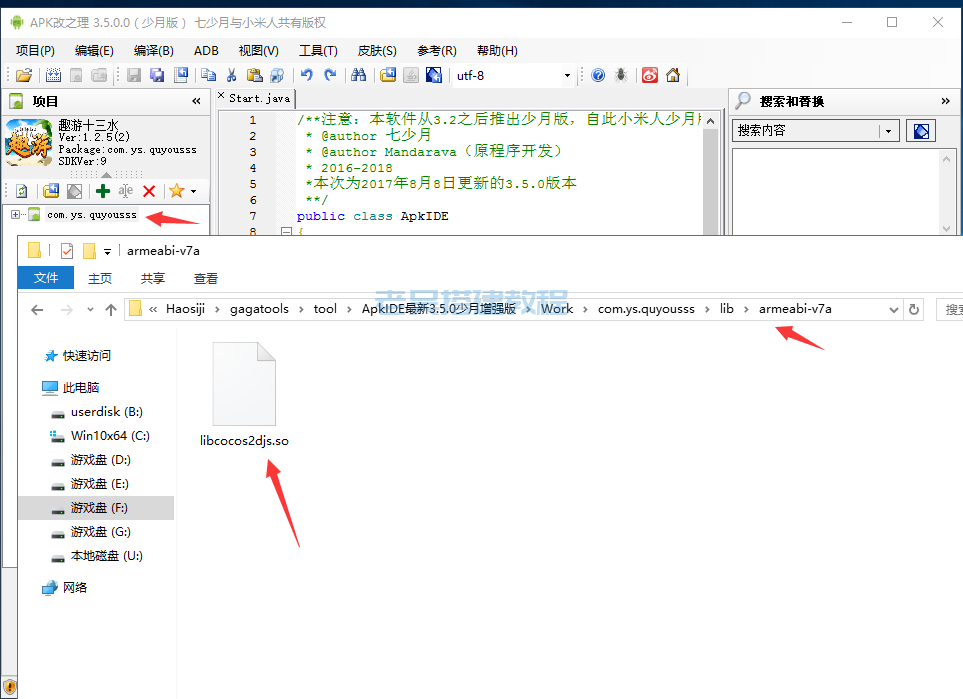963x699 pixels.
Task: Click the blue question mark help icon
Action: pos(598,75)
